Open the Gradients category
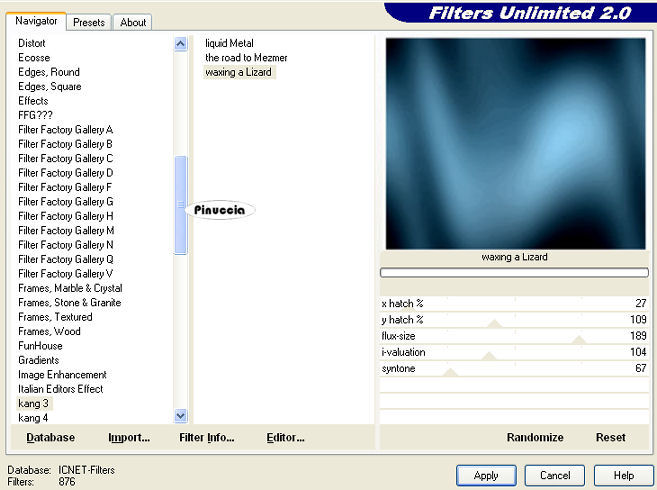Screen dimensions: 657x490 click(39, 360)
